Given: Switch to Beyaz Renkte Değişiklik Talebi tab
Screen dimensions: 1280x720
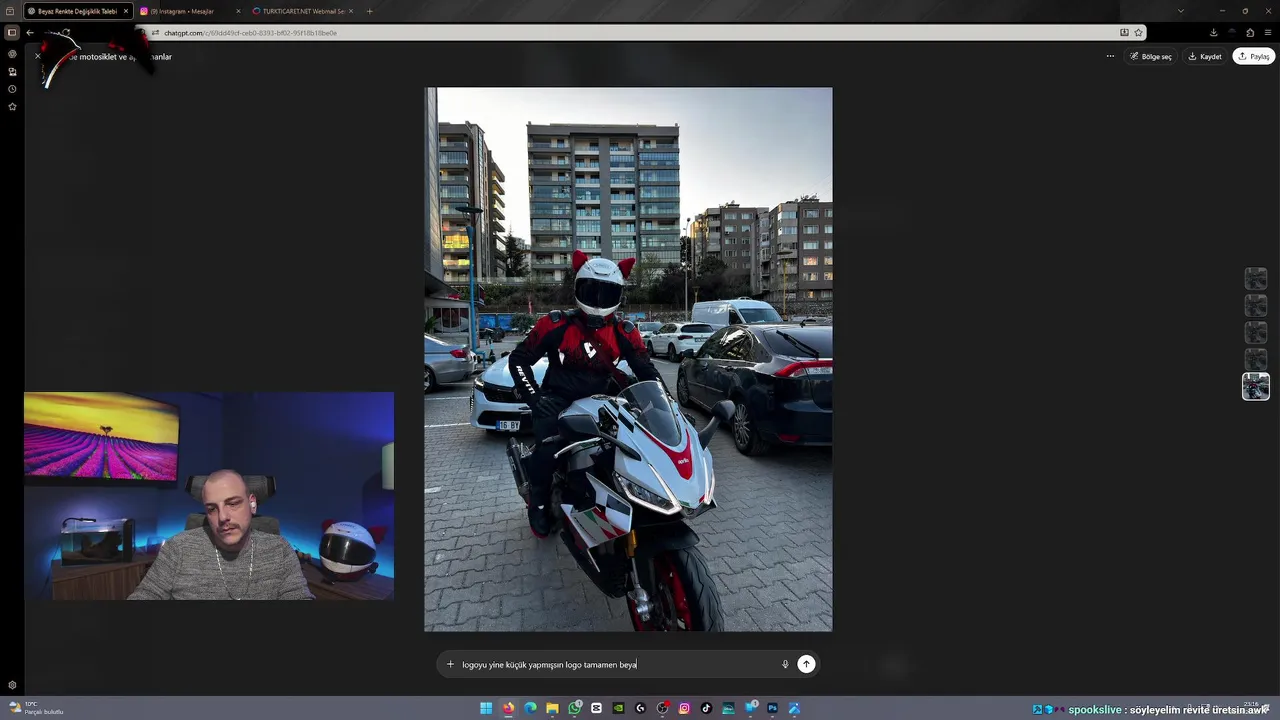Looking at the screenshot, I should click(78, 11).
